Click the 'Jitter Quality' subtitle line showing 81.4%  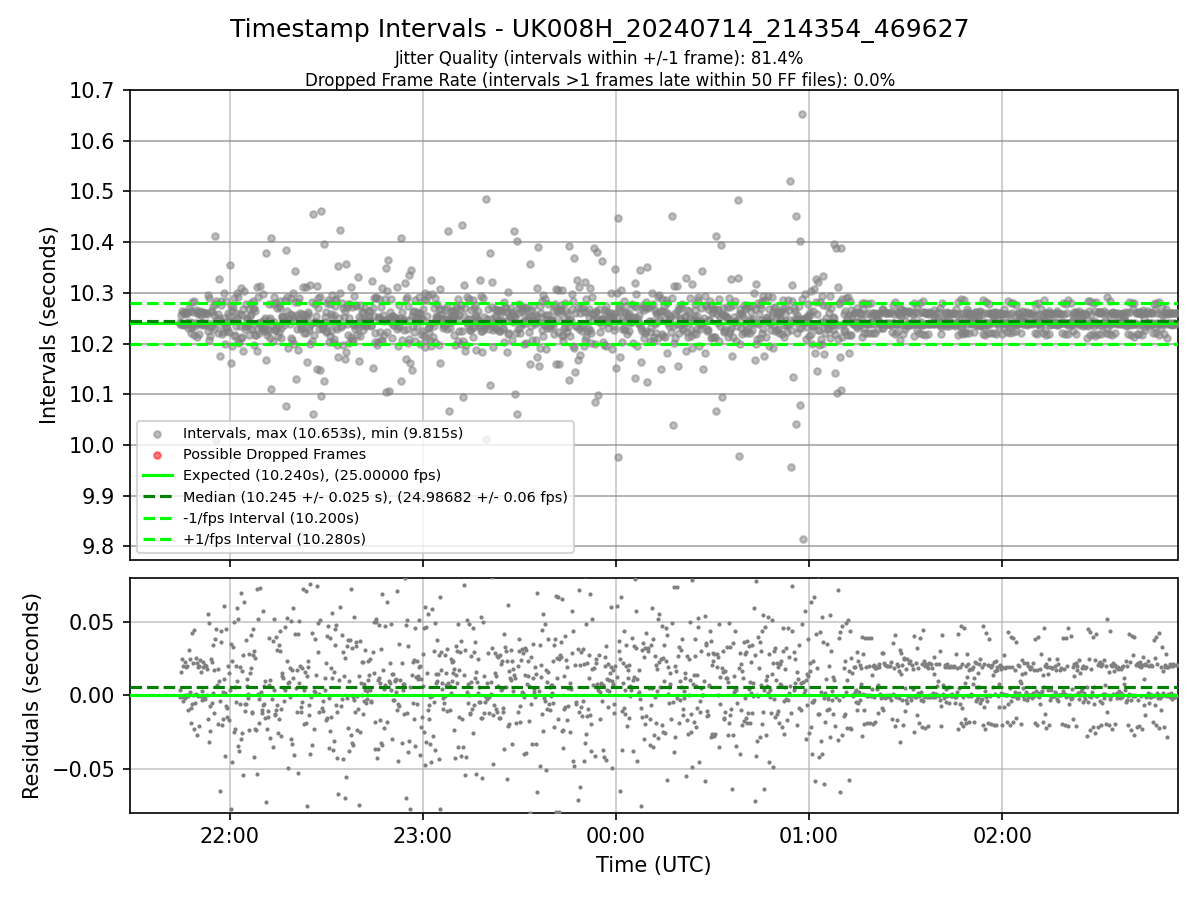click(x=599, y=59)
